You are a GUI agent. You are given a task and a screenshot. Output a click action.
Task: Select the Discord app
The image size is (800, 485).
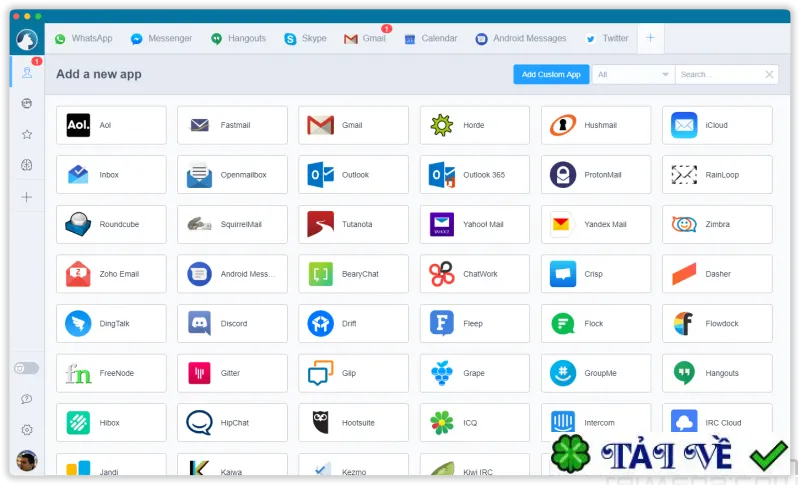[232, 323]
